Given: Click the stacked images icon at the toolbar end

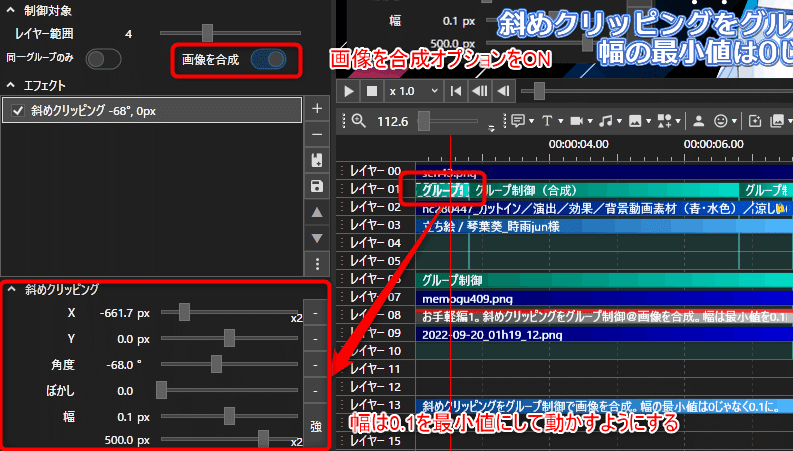Looking at the screenshot, I should [776, 121].
